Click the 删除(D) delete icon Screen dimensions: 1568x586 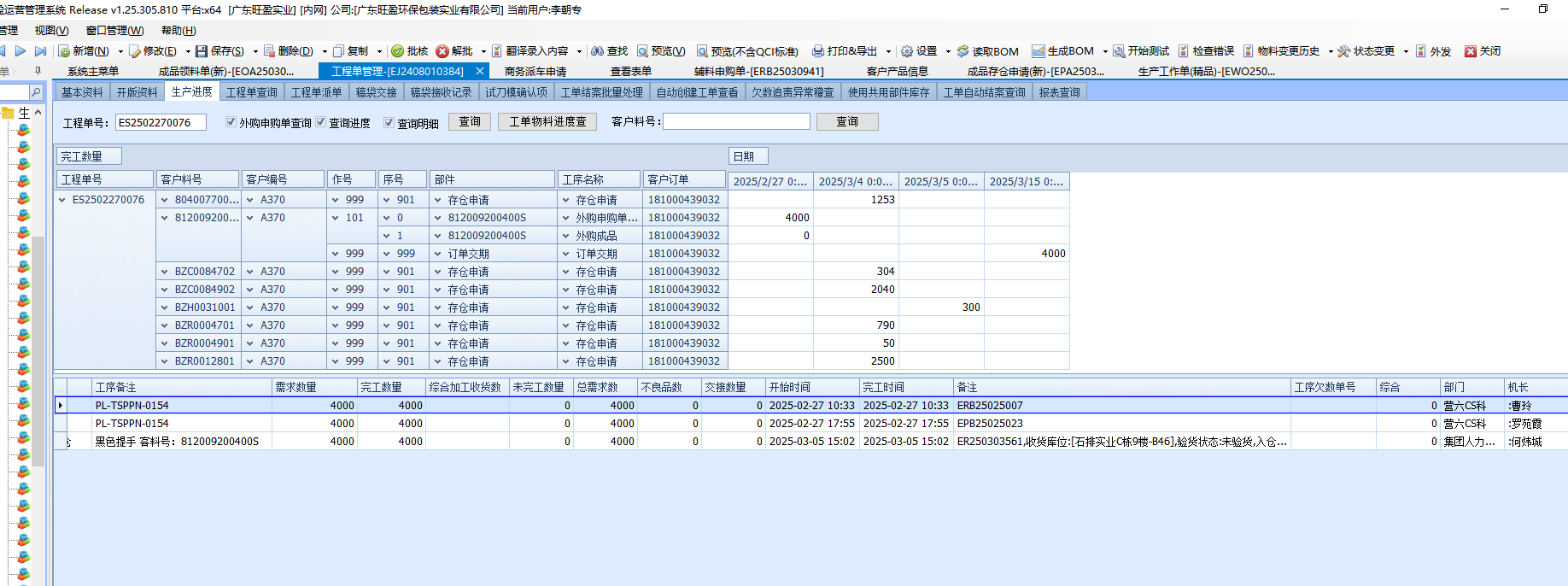[x=269, y=51]
